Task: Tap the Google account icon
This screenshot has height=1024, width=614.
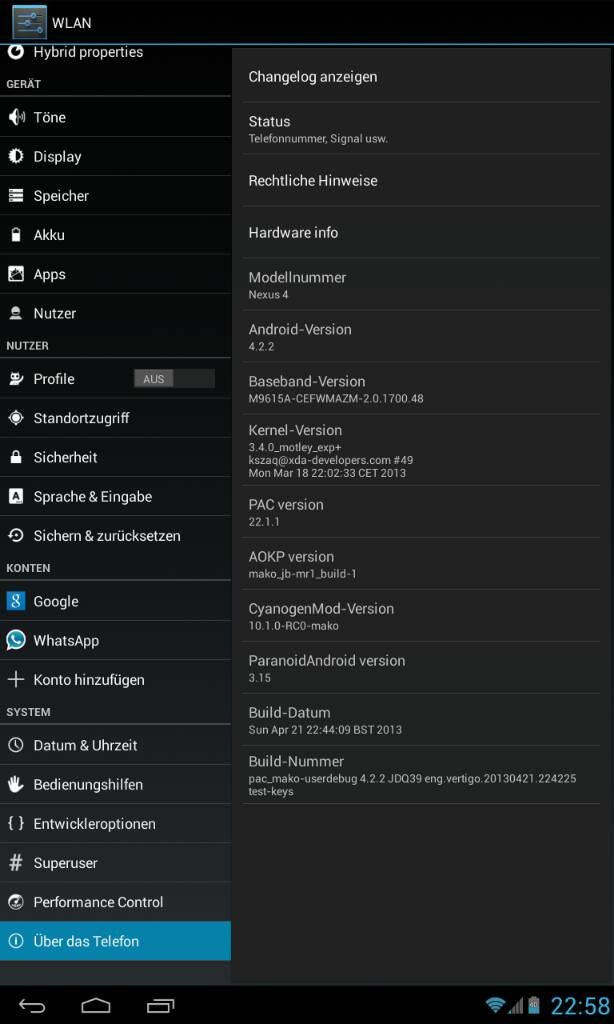Action: coord(16,601)
